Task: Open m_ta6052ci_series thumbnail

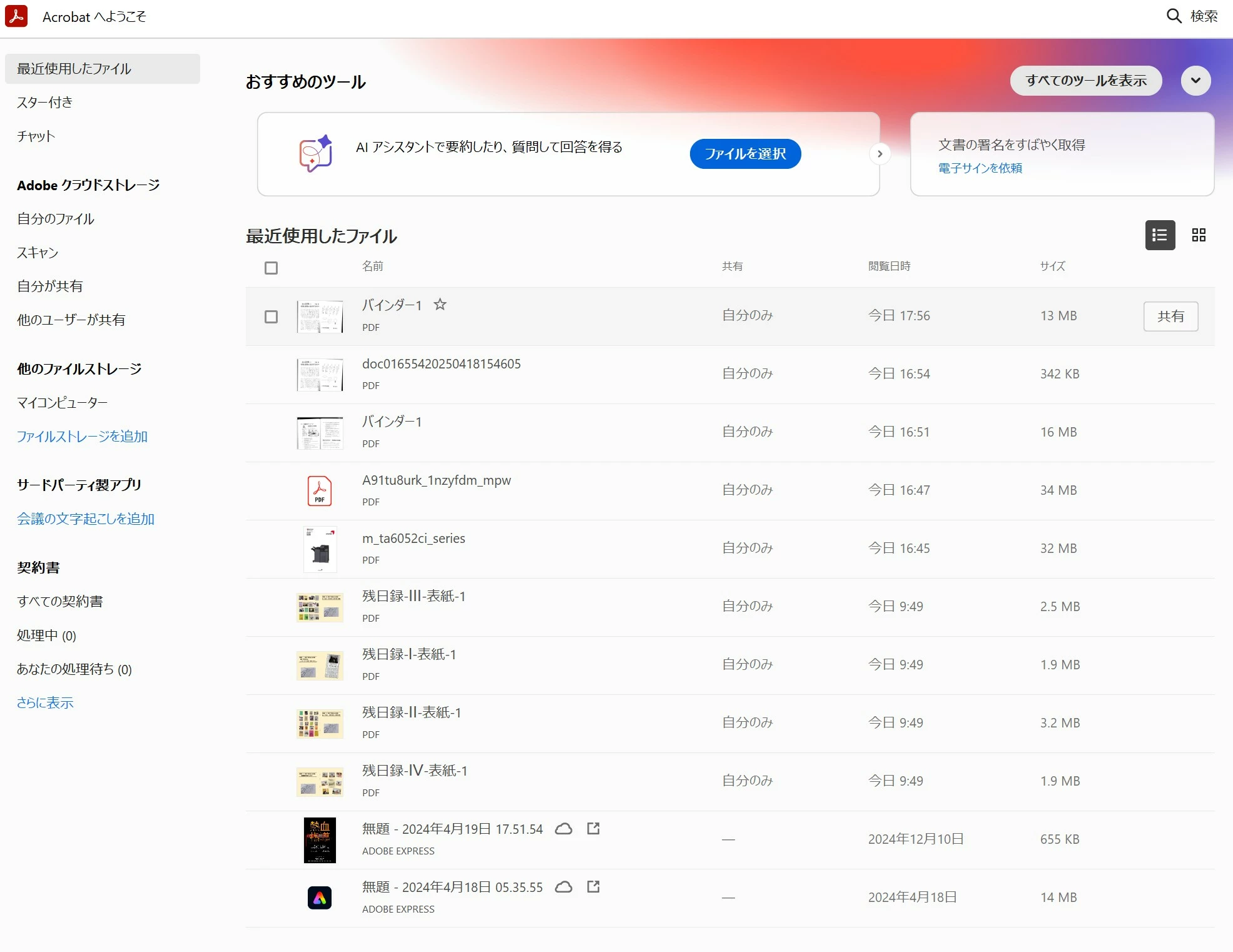Action: pyautogui.click(x=320, y=549)
